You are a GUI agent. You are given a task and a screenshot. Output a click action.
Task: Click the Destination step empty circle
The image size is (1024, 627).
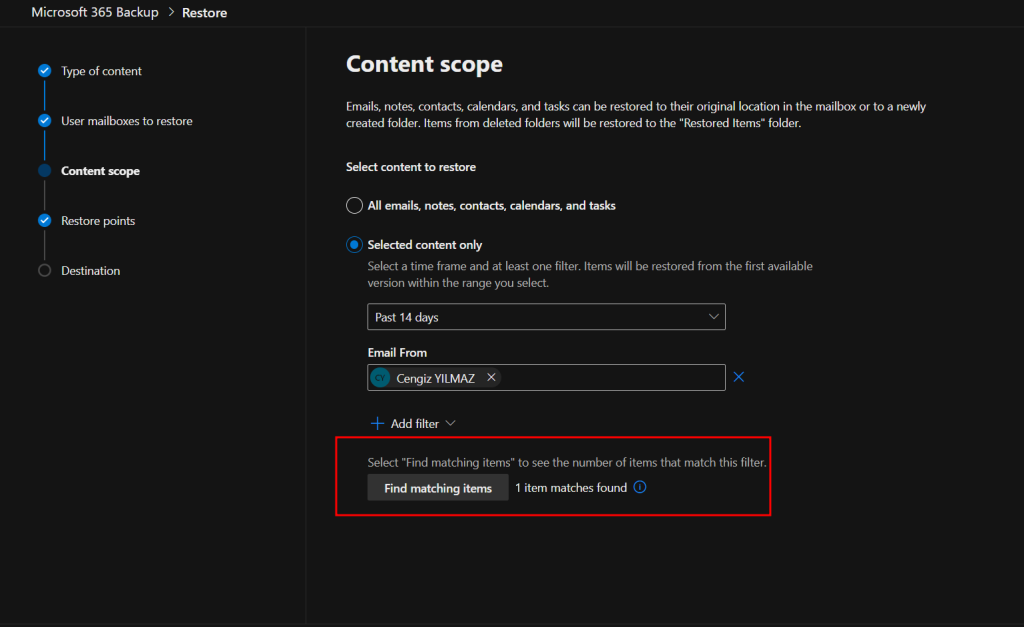click(44, 271)
